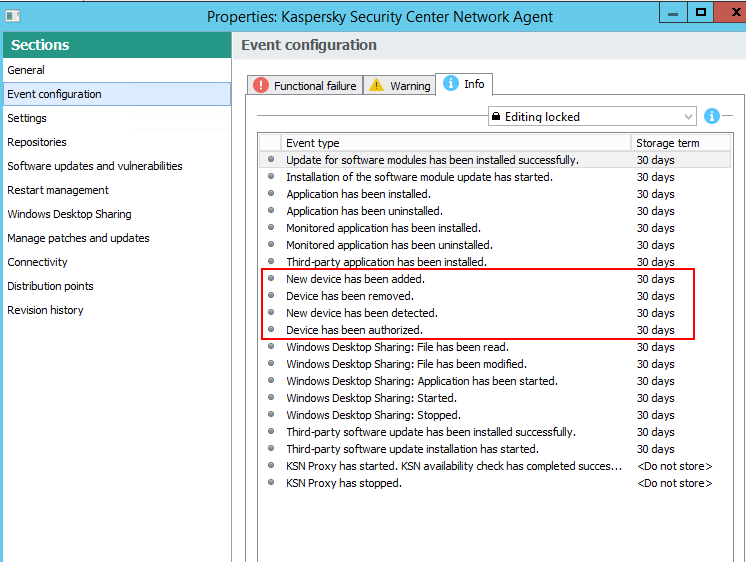Open Windows Desktop Sharing section

click(x=117, y=214)
